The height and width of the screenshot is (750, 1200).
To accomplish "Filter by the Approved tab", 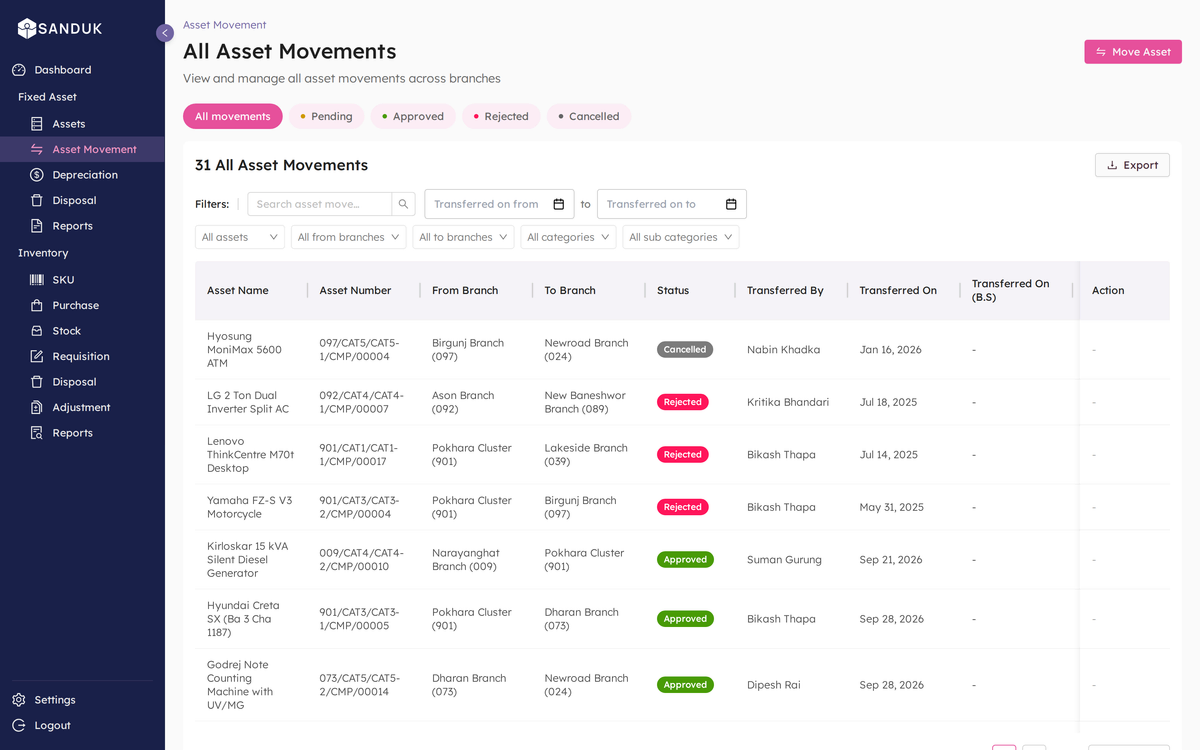I will (x=413, y=116).
